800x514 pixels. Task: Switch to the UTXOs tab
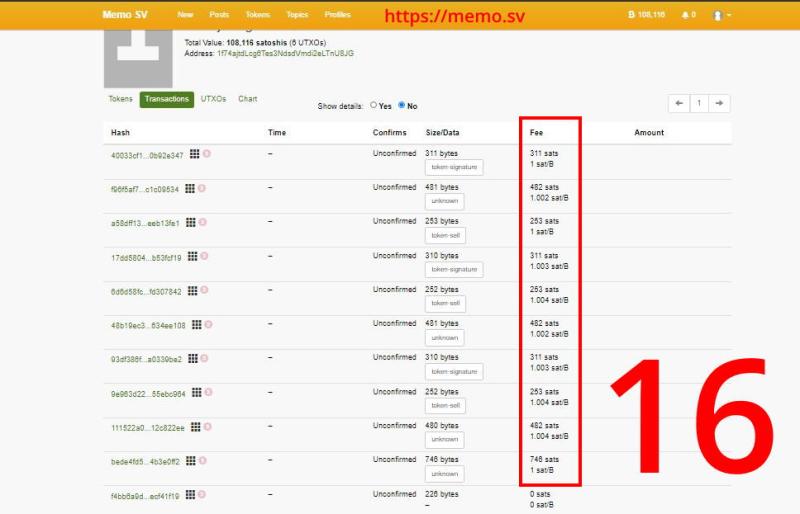pos(213,99)
